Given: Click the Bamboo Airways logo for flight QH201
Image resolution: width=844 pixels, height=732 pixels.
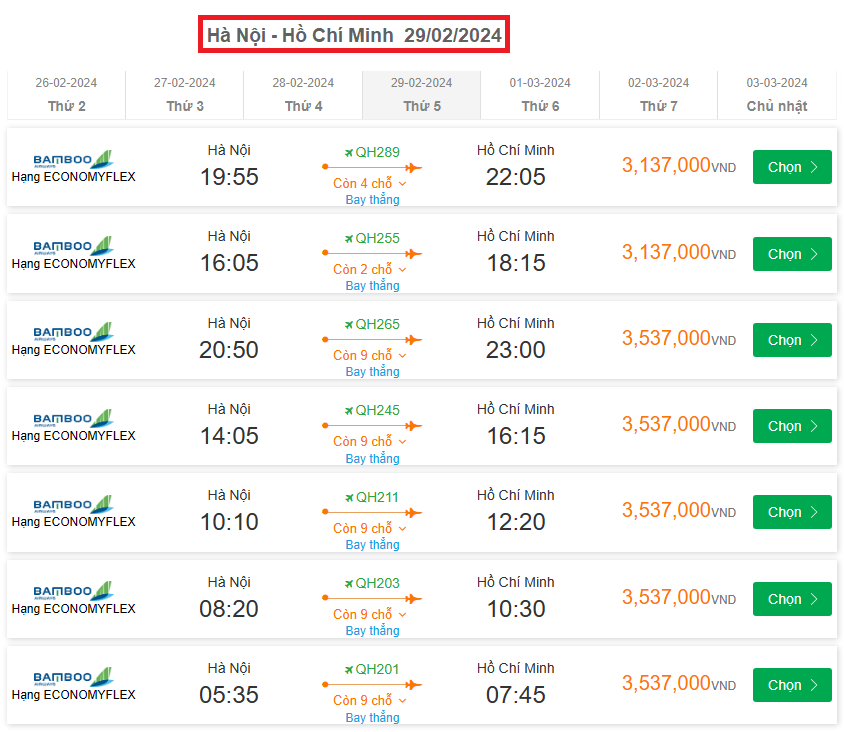Looking at the screenshot, I should pos(72,677).
